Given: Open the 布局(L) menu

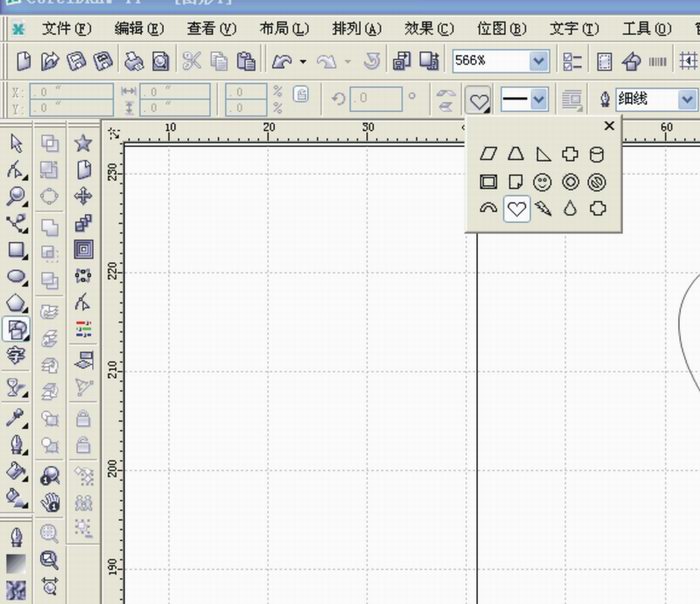Looking at the screenshot, I should 284,29.
